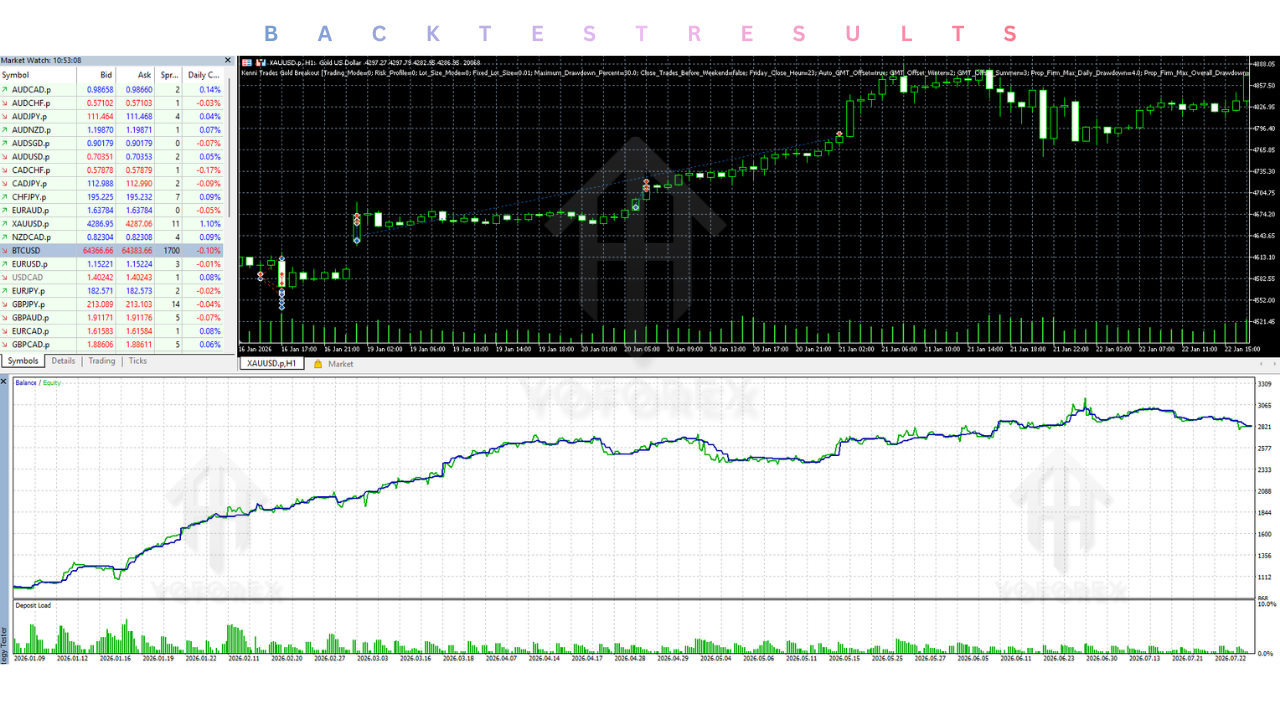
Task: Select the XAUUSD.p symbol name
Action: pyautogui.click(x=30, y=224)
